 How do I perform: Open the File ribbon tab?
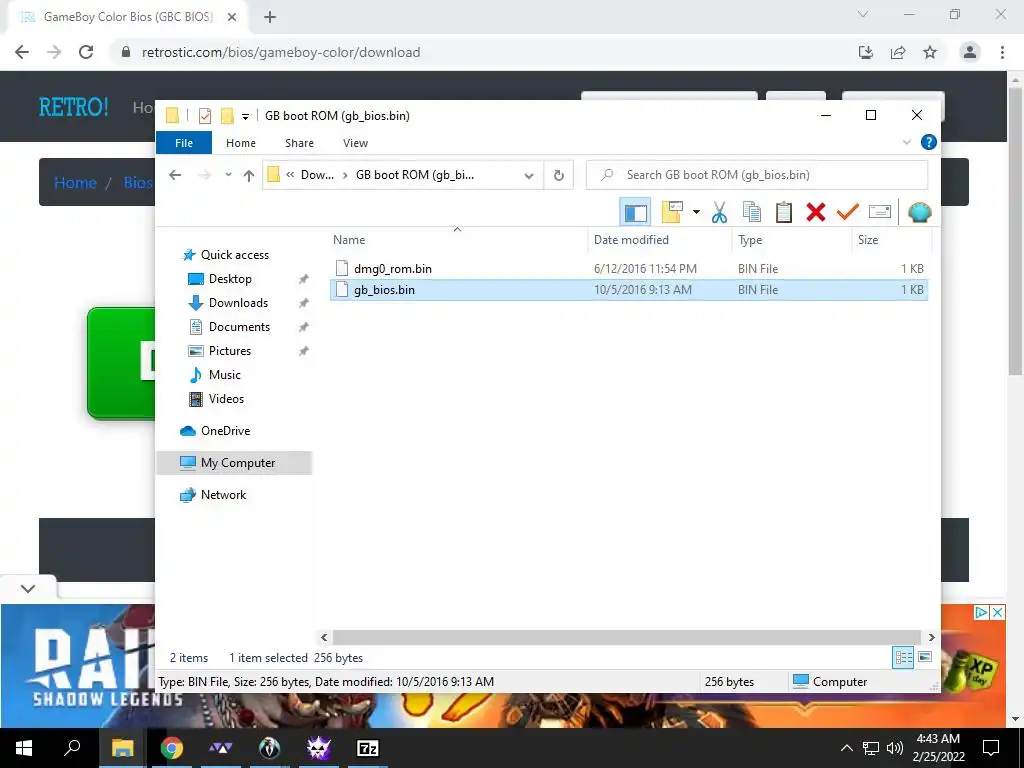184,143
